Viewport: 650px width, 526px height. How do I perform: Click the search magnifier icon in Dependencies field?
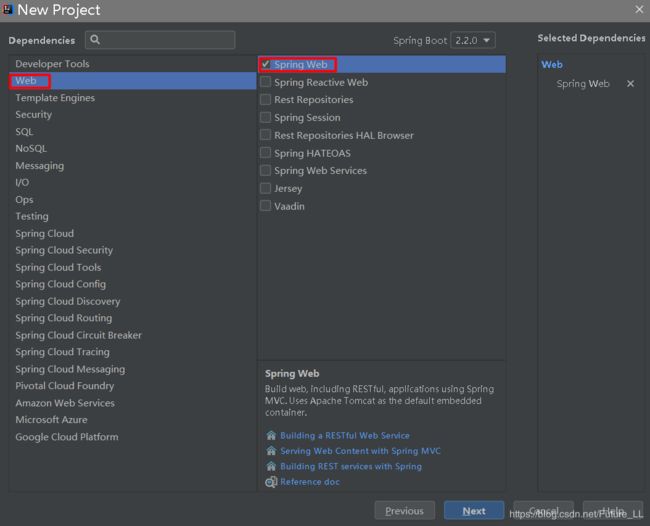[x=95, y=39]
